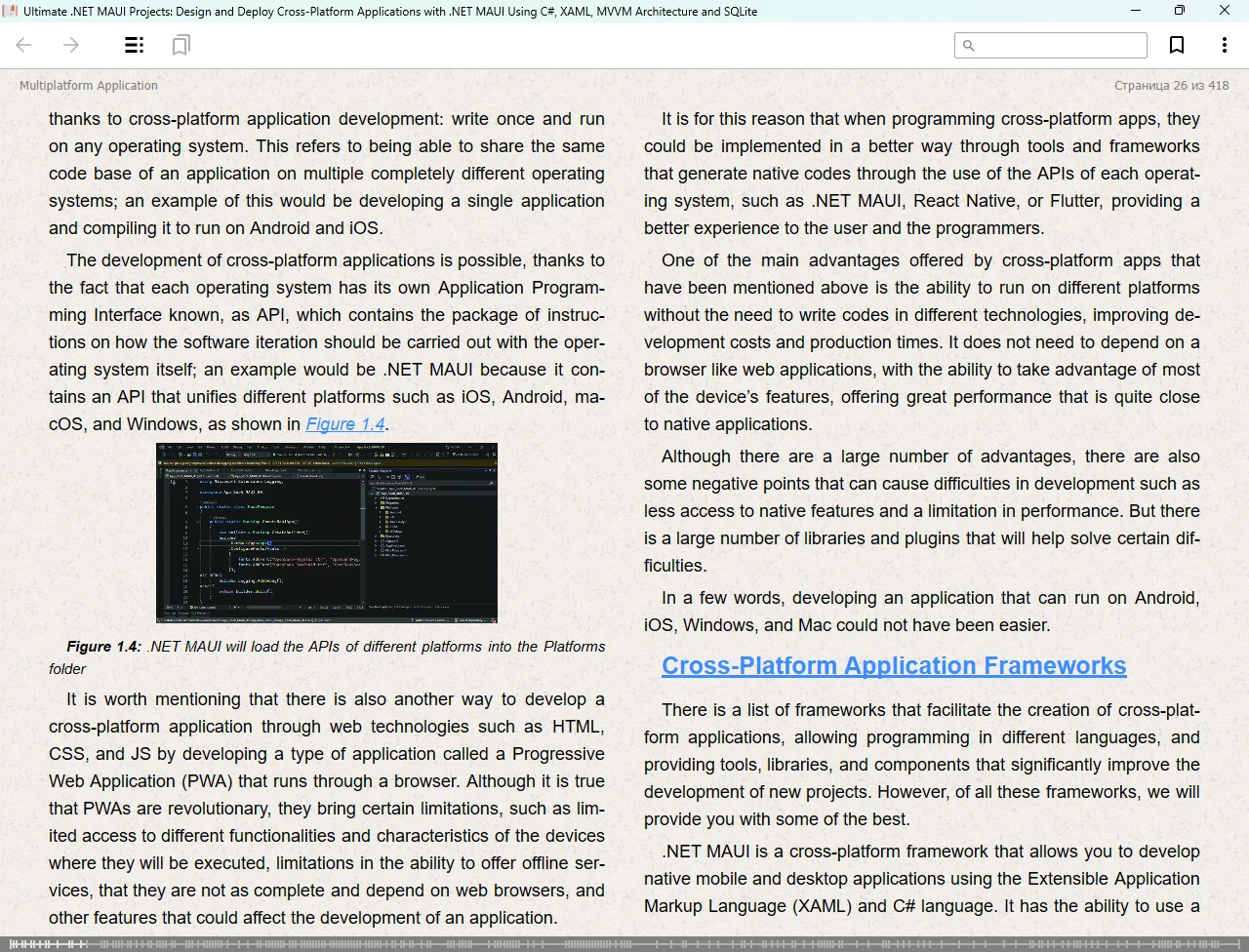Navigate forward with the right arrow icon
Image resolution: width=1249 pixels, height=952 pixels.
pos(71,45)
